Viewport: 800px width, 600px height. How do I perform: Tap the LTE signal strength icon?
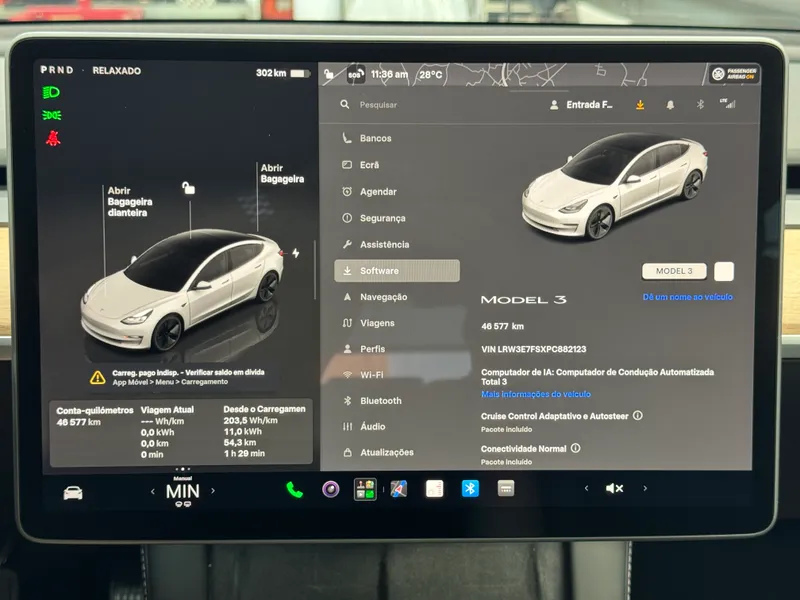[x=728, y=104]
